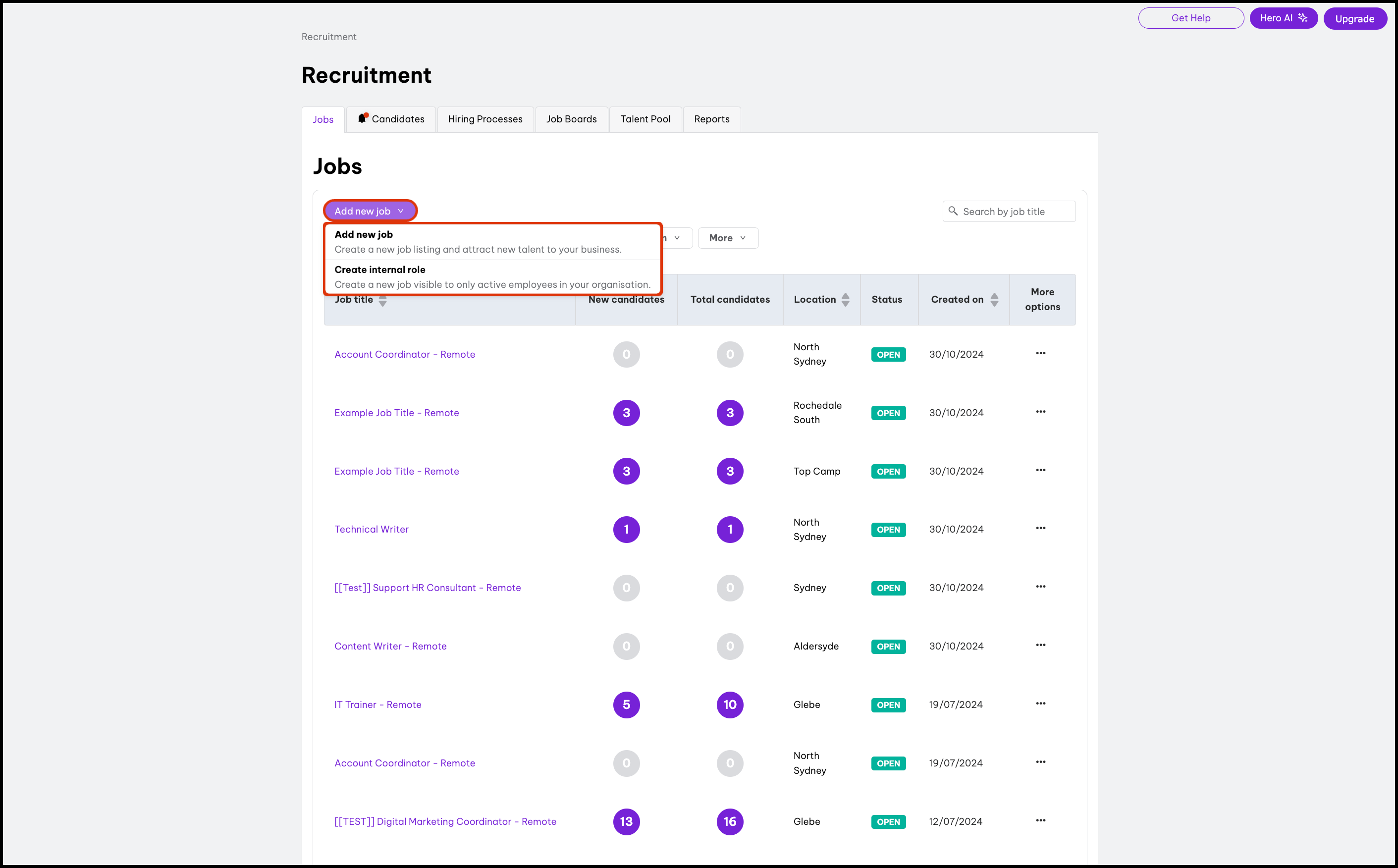Viewport: 1398px width, 868px height.
Task: Open more options for Content Writer job
Action: [x=1040, y=645]
